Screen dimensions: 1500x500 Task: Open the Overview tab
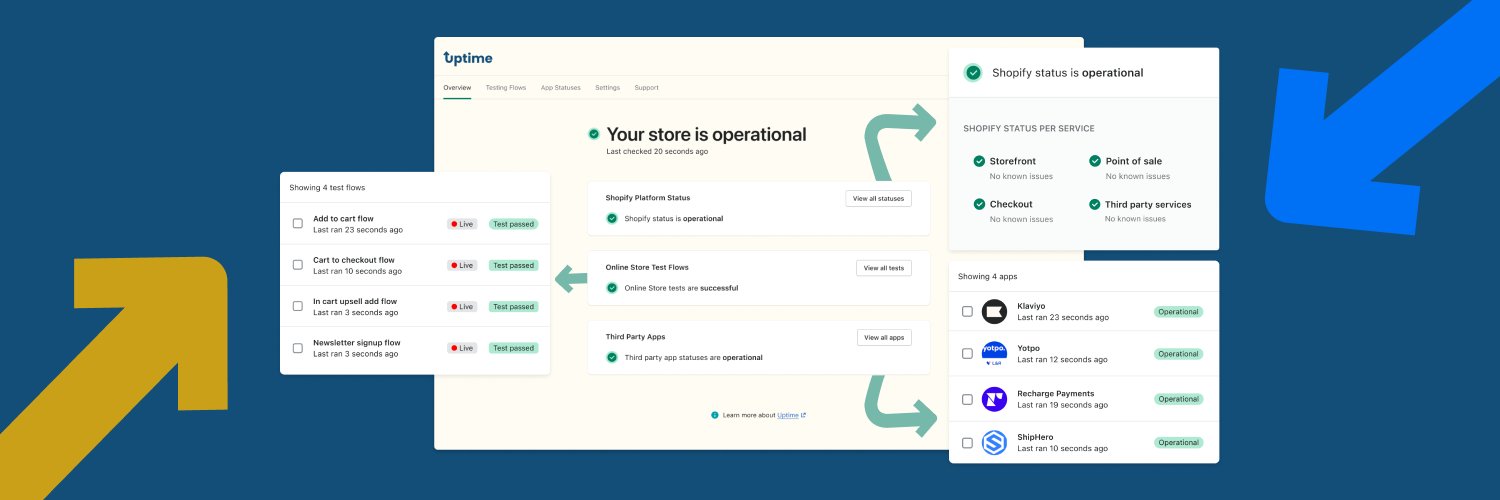pyautogui.click(x=457, y=88)
